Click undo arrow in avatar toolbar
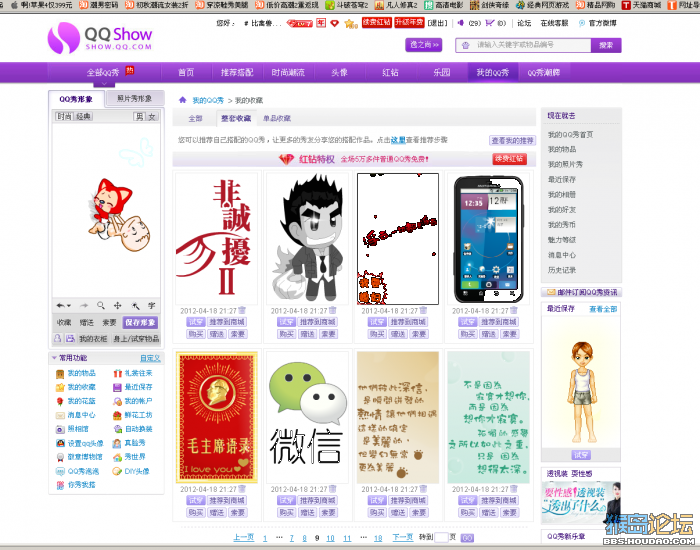The width and height of the screenshot is (700, 550). tap(60, 306)
